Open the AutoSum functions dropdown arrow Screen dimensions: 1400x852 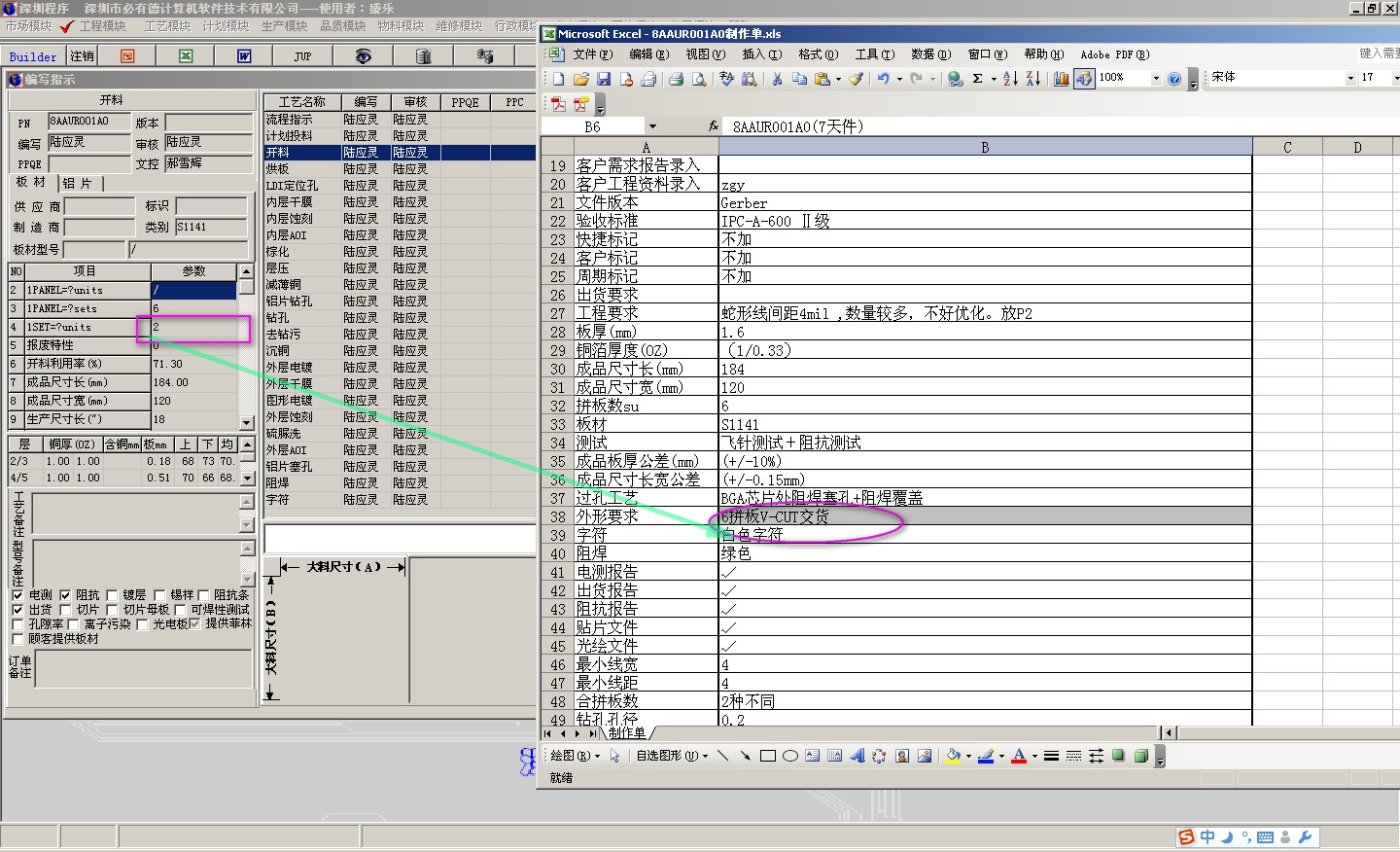(994, 79)
